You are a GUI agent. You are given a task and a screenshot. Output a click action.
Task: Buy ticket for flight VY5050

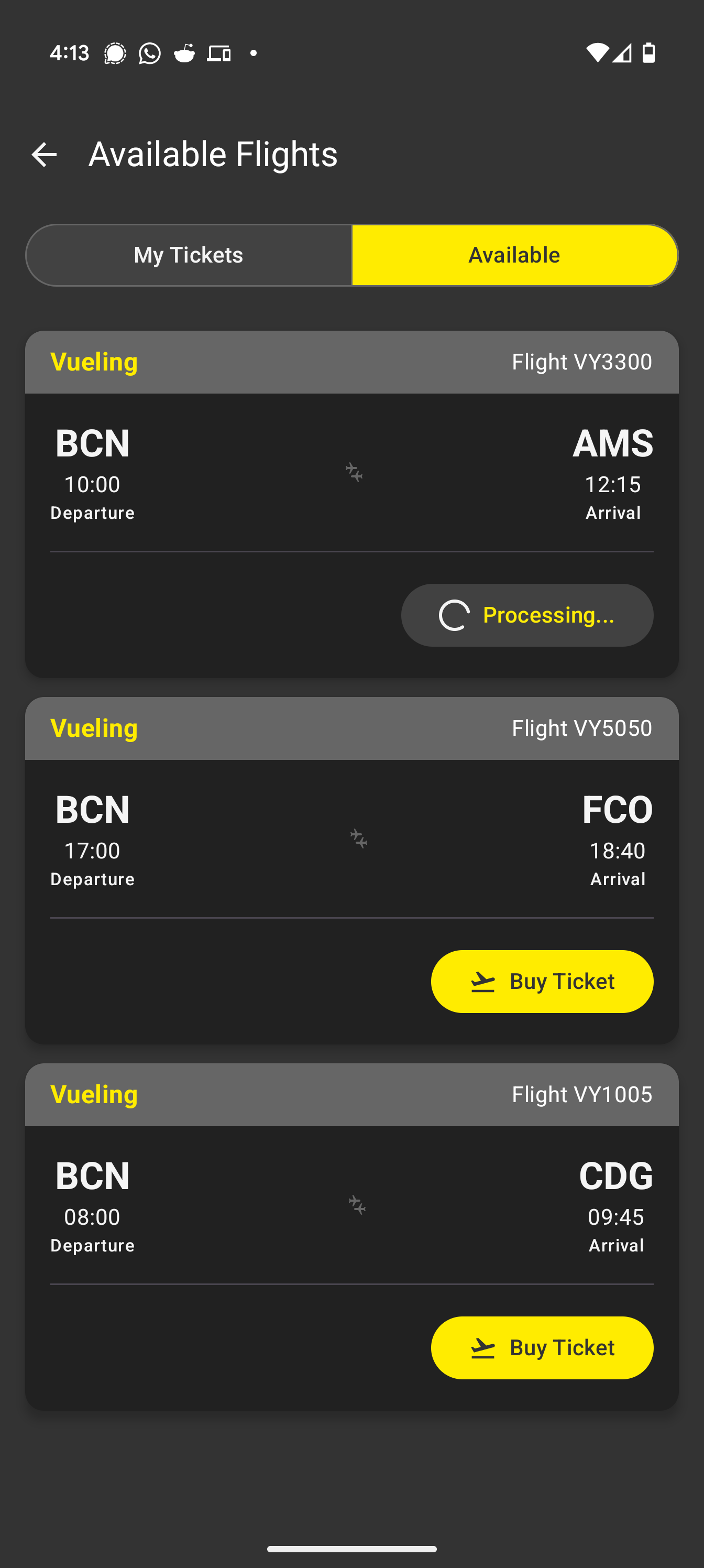[x=542, y=981]
